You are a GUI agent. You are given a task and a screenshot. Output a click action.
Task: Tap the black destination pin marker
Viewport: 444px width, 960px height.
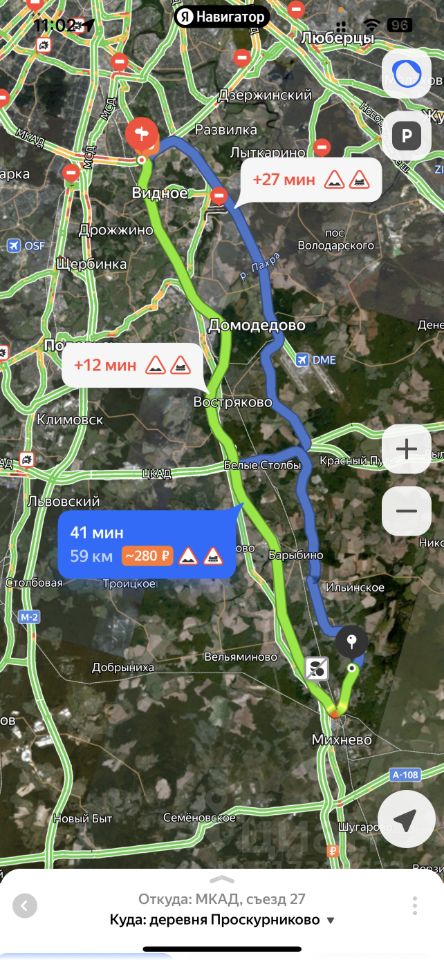pos(352,643)
